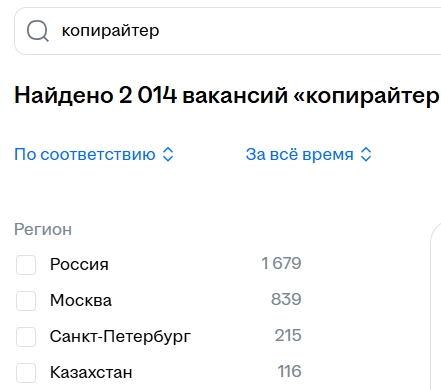Click the 839 vacancy count for Москва
The image size is (441, 390).
286,299
